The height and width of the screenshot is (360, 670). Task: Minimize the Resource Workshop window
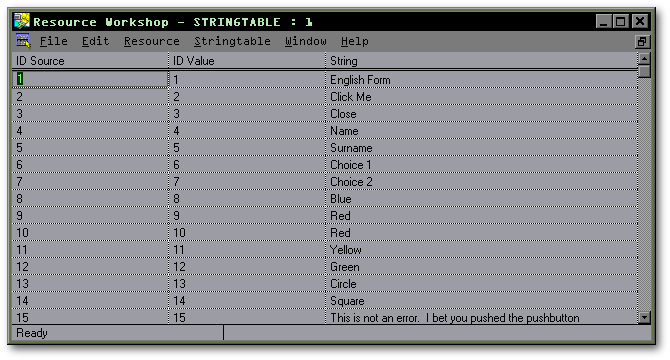603,21
